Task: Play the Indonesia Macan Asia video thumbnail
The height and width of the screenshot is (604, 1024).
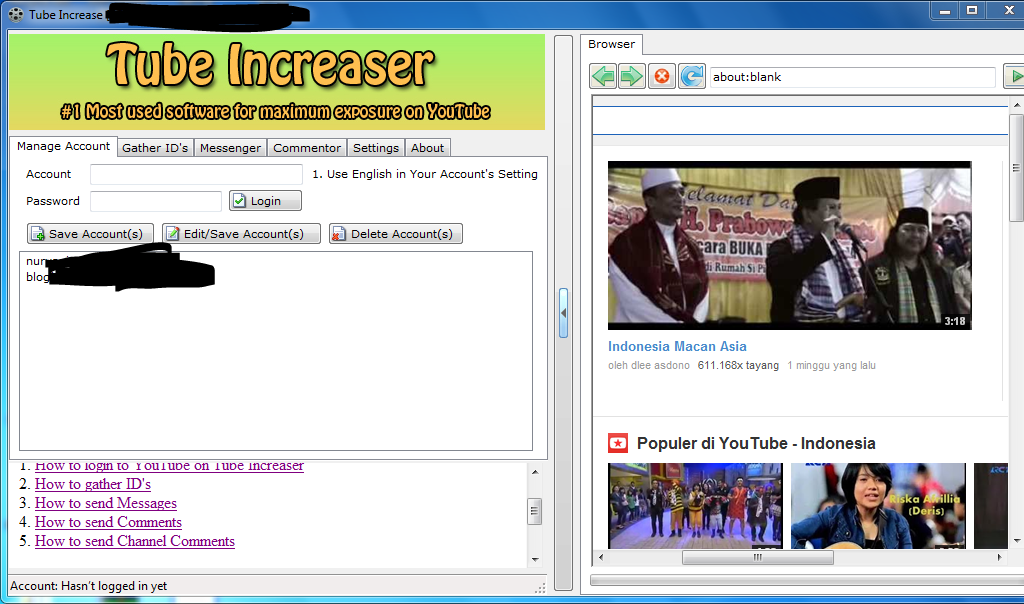Action: pos(790,246)
